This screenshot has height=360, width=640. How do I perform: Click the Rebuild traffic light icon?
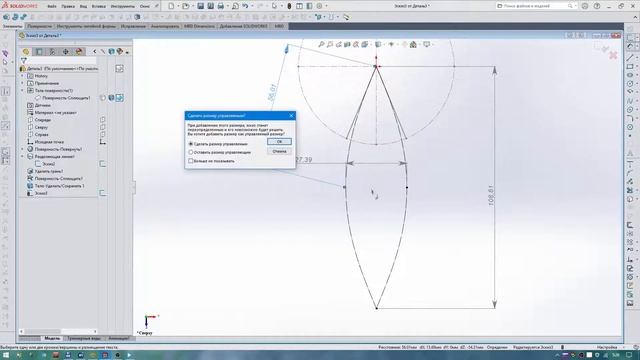289,6
